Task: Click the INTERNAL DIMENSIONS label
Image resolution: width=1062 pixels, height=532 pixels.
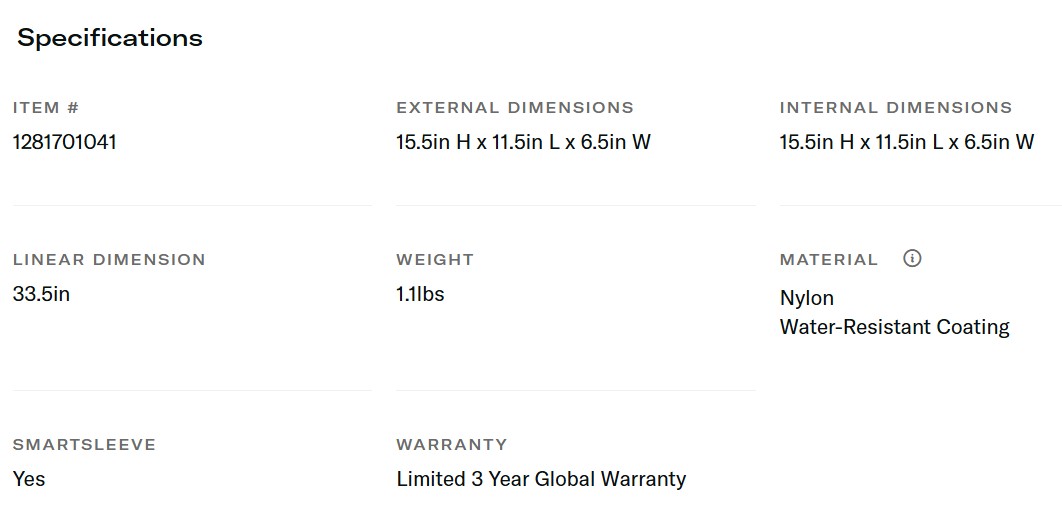Action: [896, 108]
